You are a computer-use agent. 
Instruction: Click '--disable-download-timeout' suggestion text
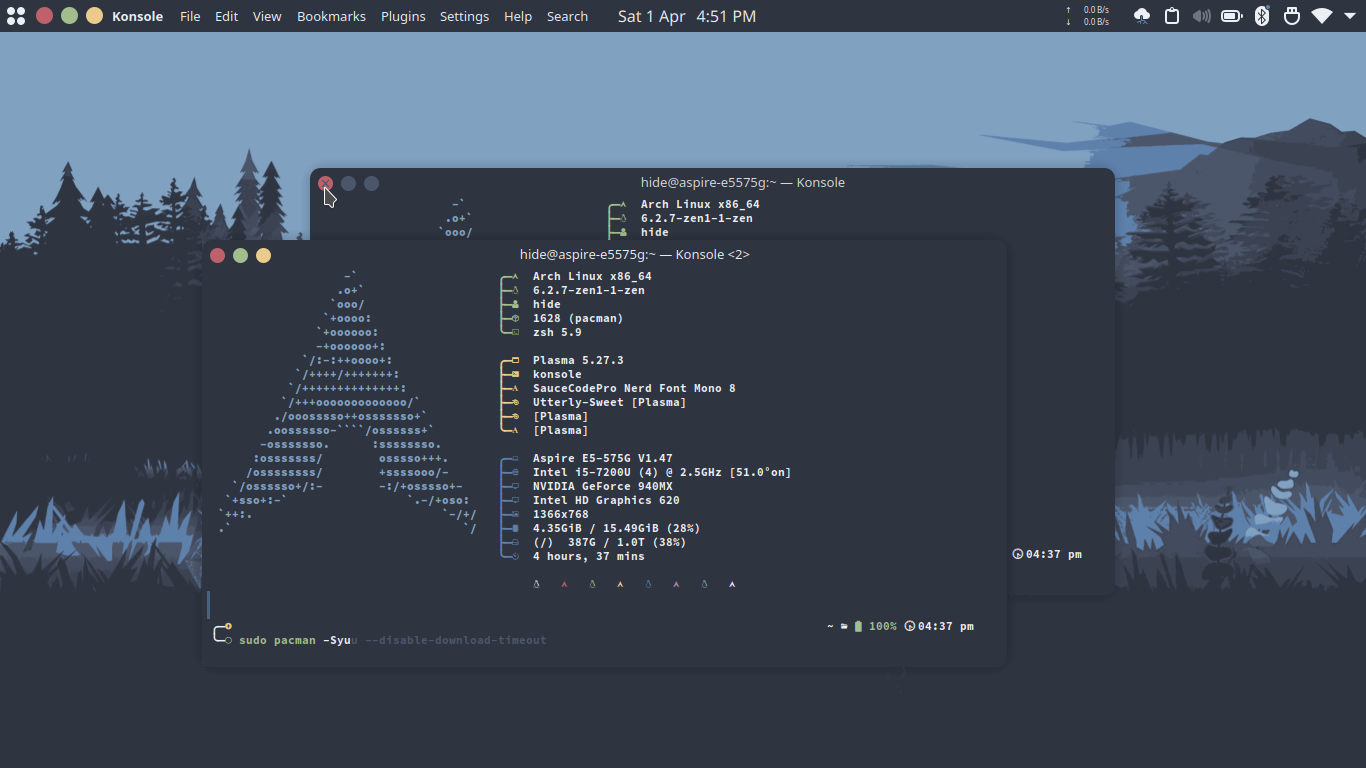(456, 640)
